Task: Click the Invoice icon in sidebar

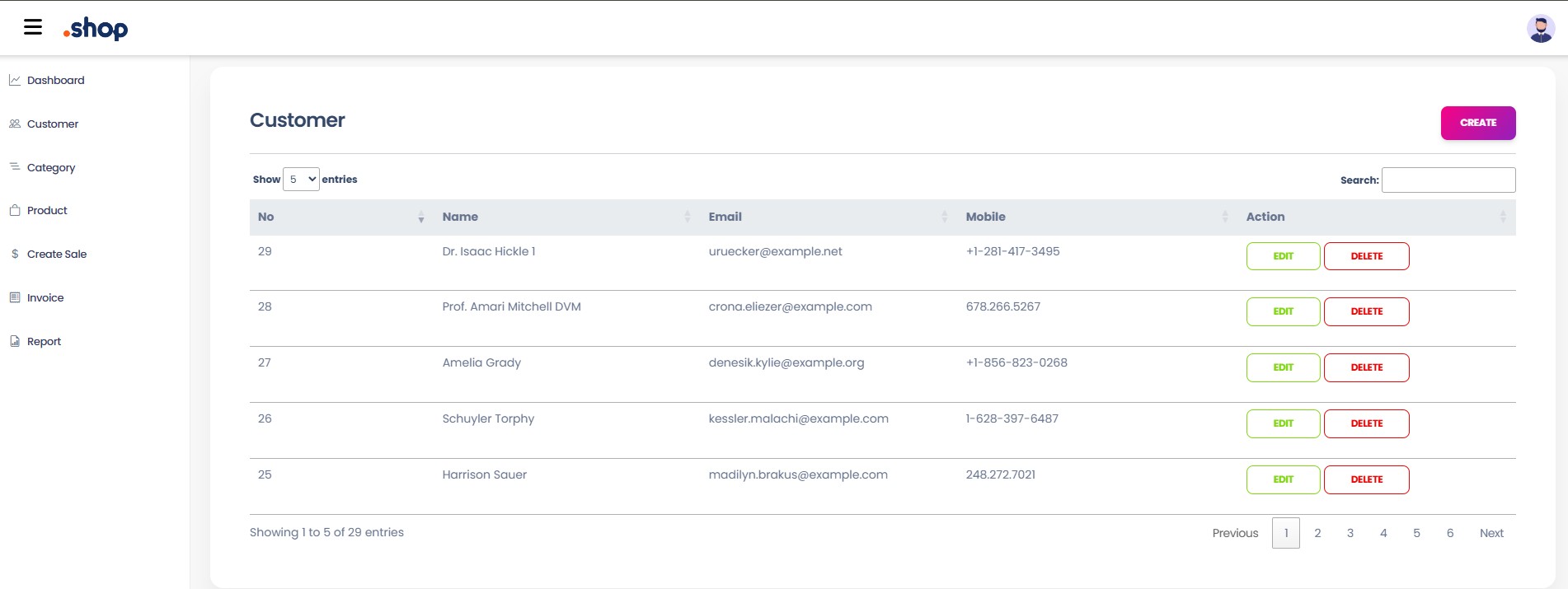Action: pyautogui.click(x=15, y=297)
